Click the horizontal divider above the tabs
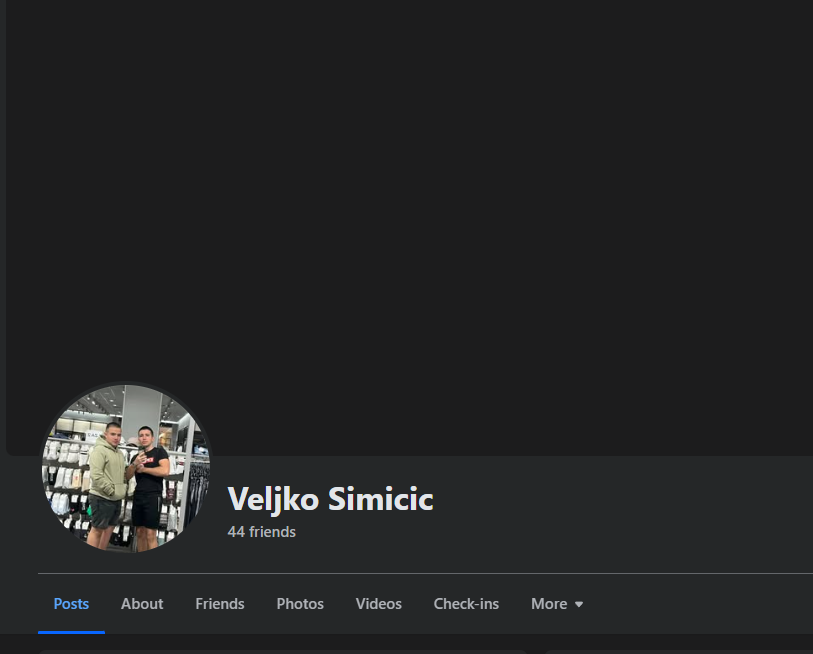This screenshot has width=813, height=654. click(x=425, y=574)
